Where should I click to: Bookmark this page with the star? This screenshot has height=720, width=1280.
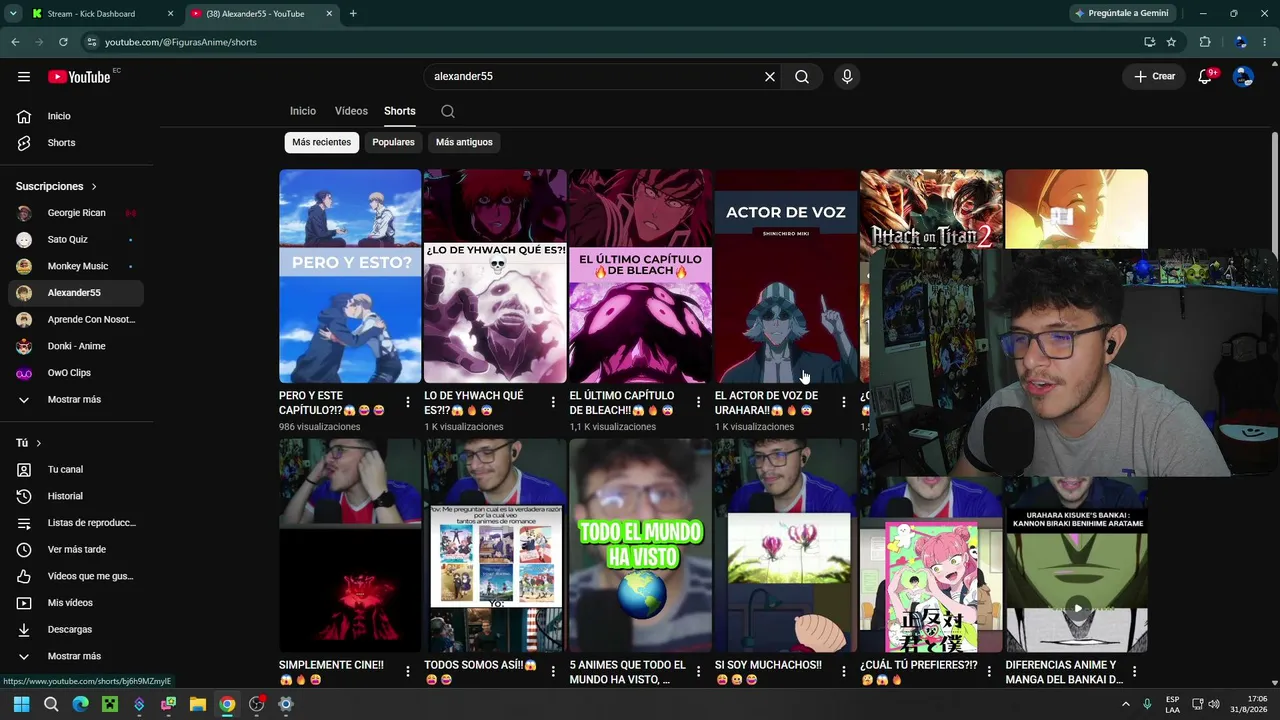click(1171, 42)
